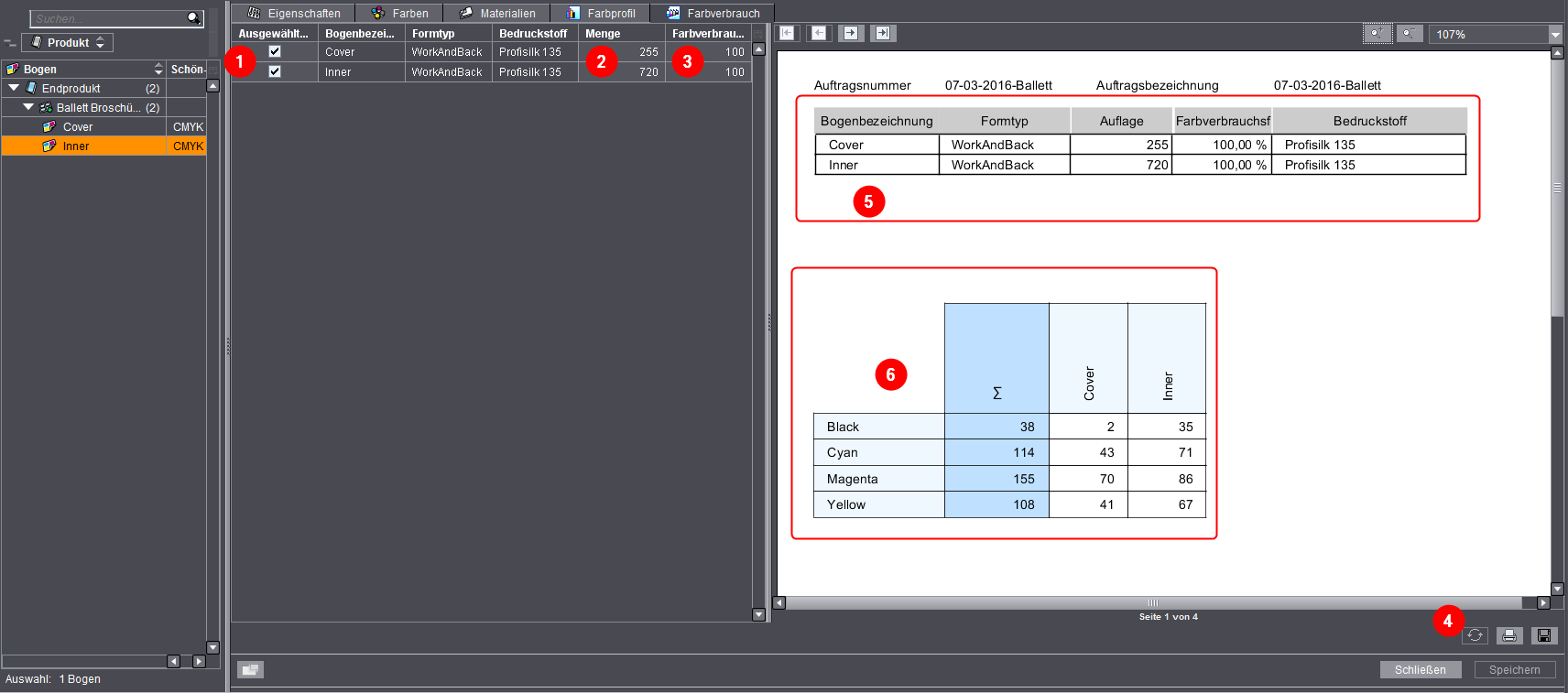Save report using the floppy disk icon
1568x693 pixels.
tap(1544, 635)
